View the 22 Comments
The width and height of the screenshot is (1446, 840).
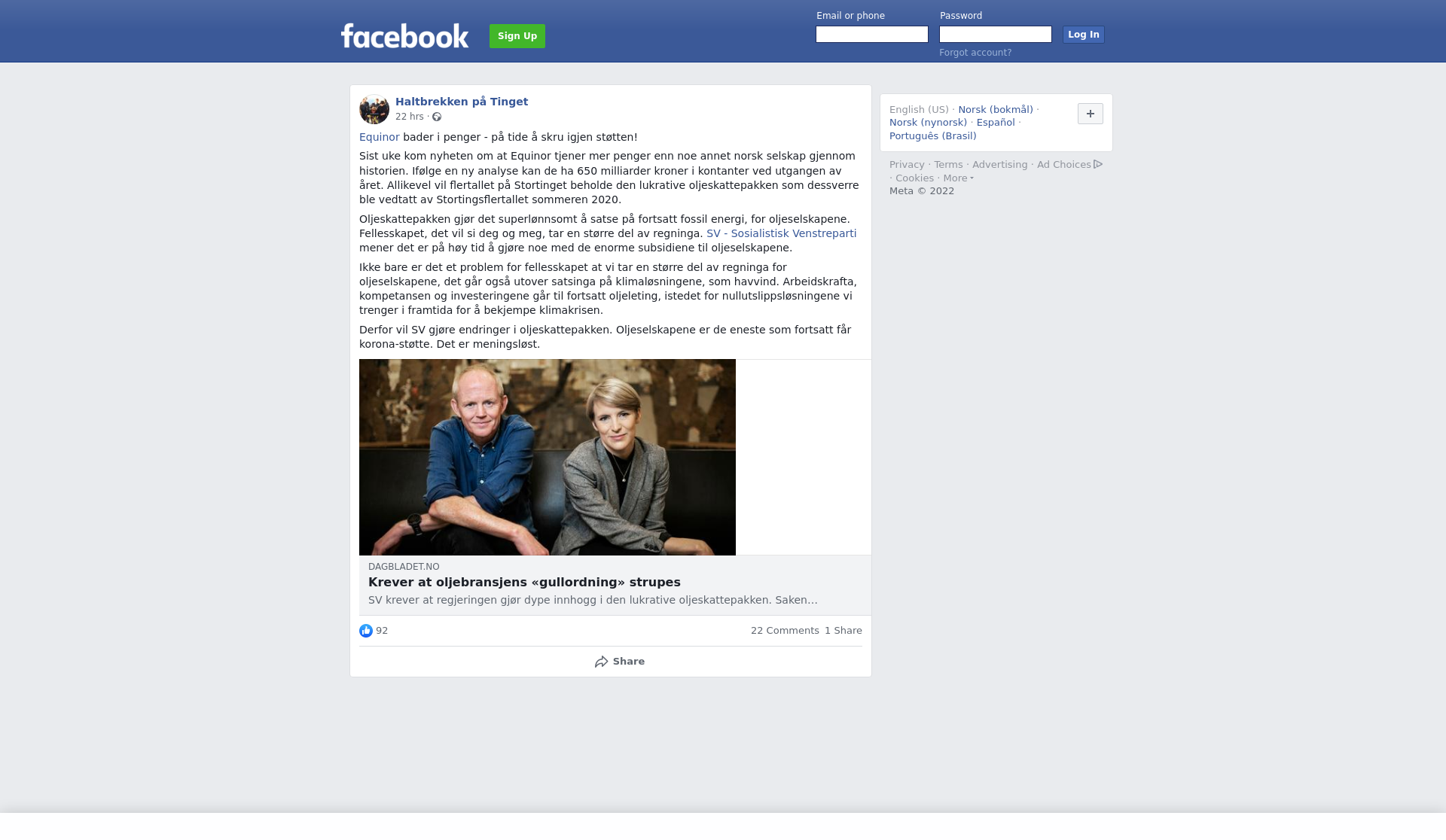pyautogui.click(x=785, y=631)
